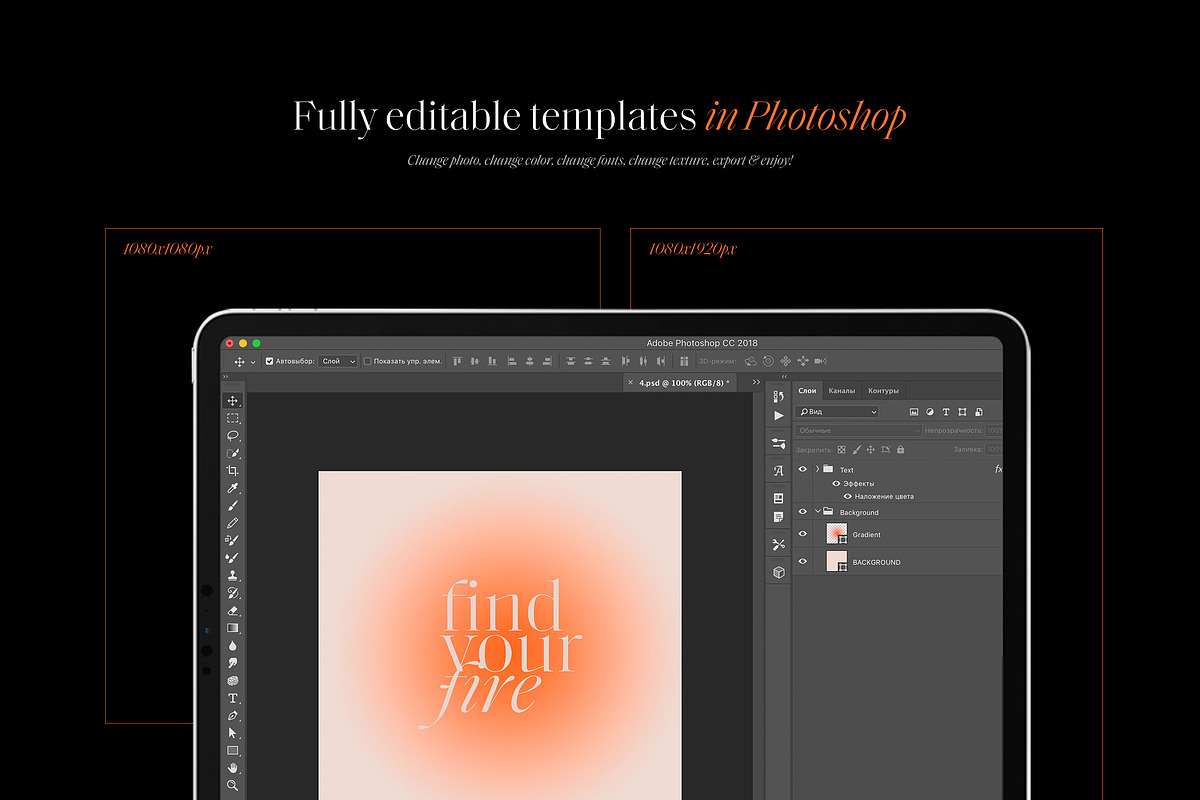1200x800 pixels.
Task: Select the Hand tool
Action: [233, 767]
